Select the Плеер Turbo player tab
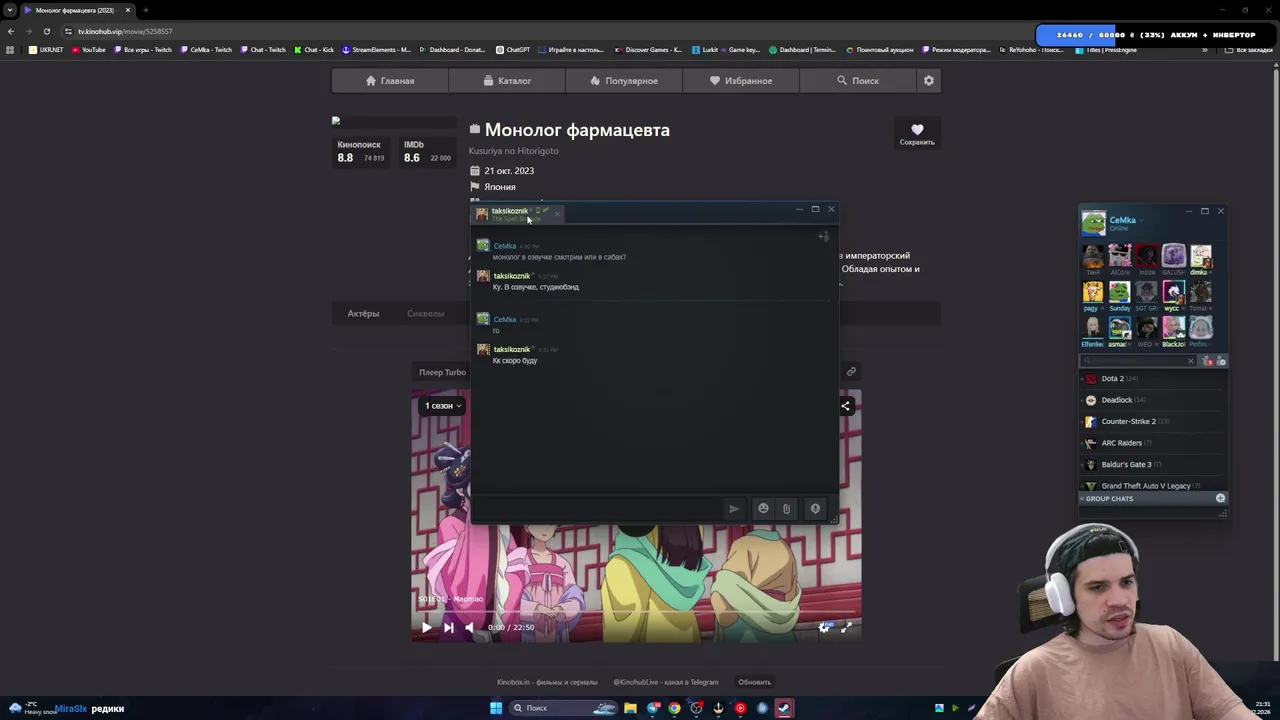The image size is (1280, 720). (x=442, y=372)
